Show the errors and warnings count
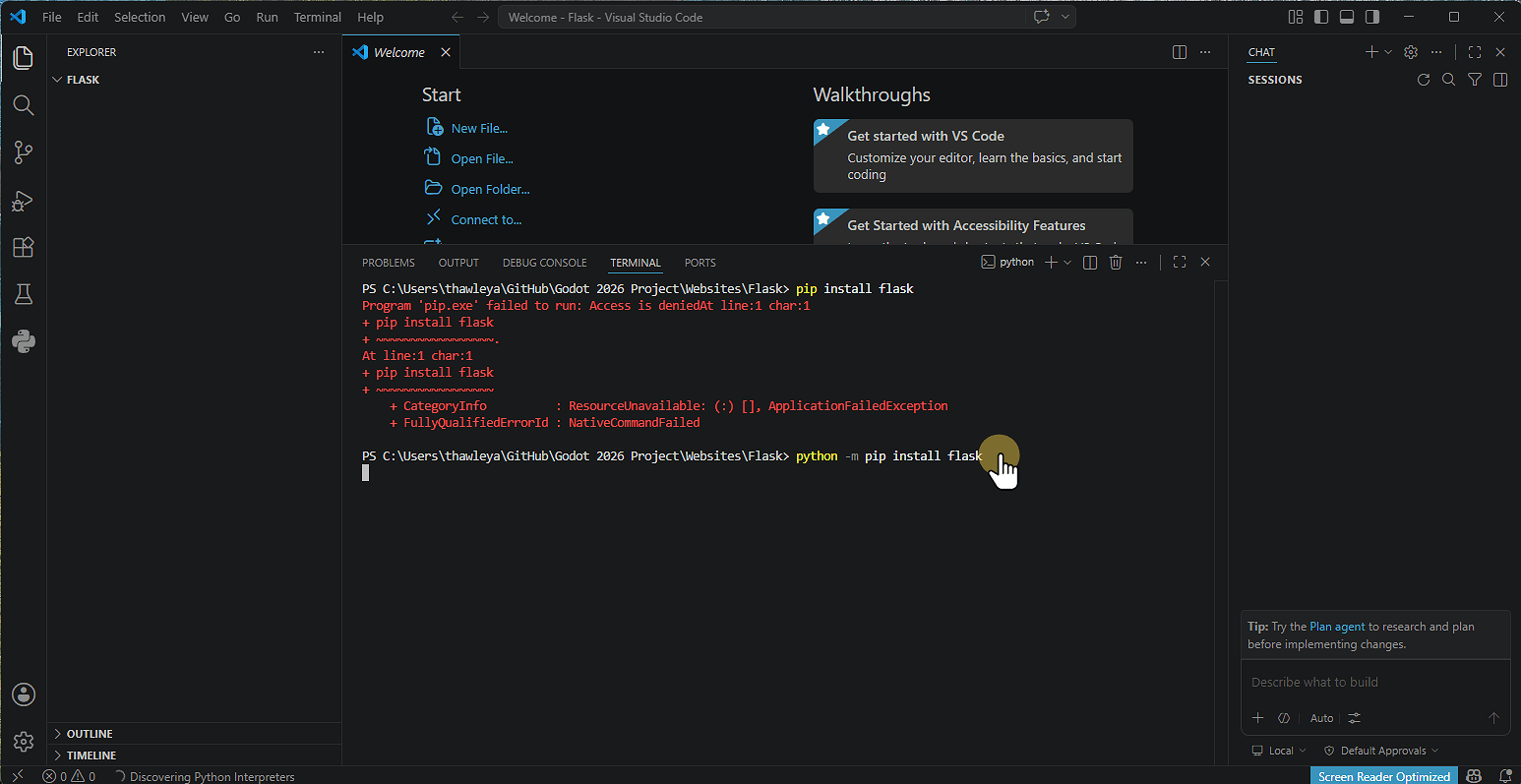 point(69,776)
